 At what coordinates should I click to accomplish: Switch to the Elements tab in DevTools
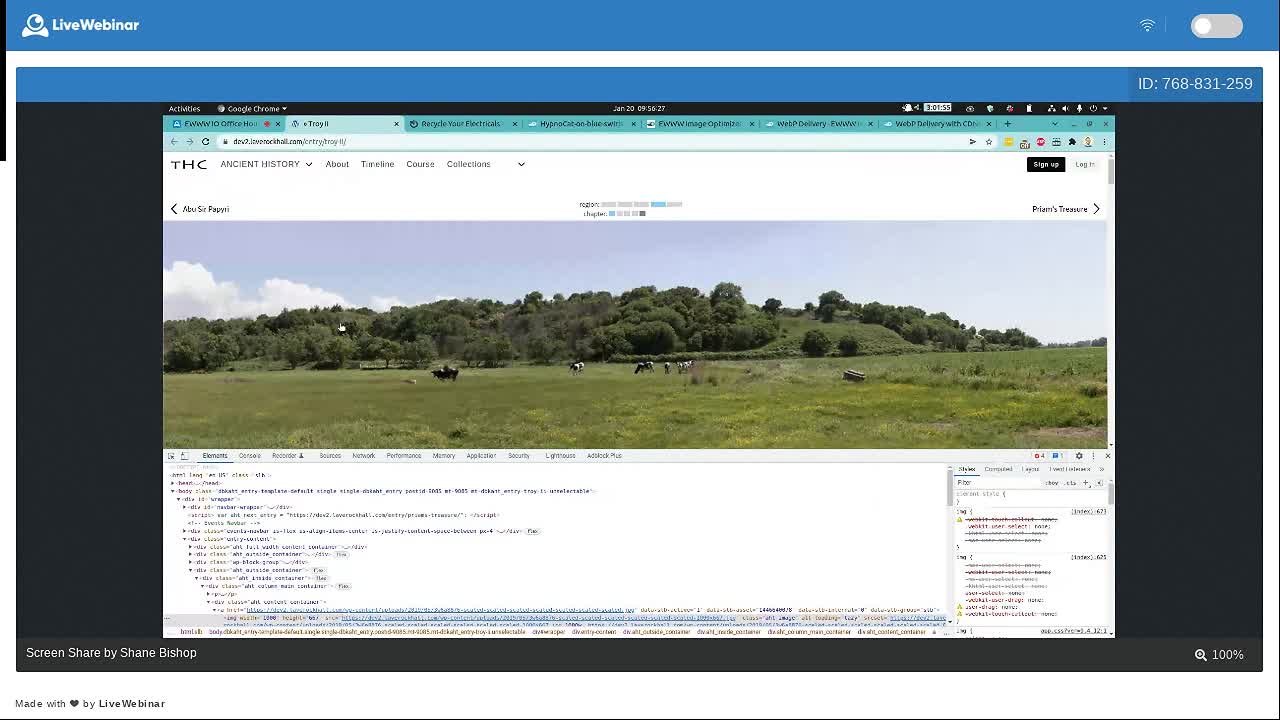tap(215, 456)
